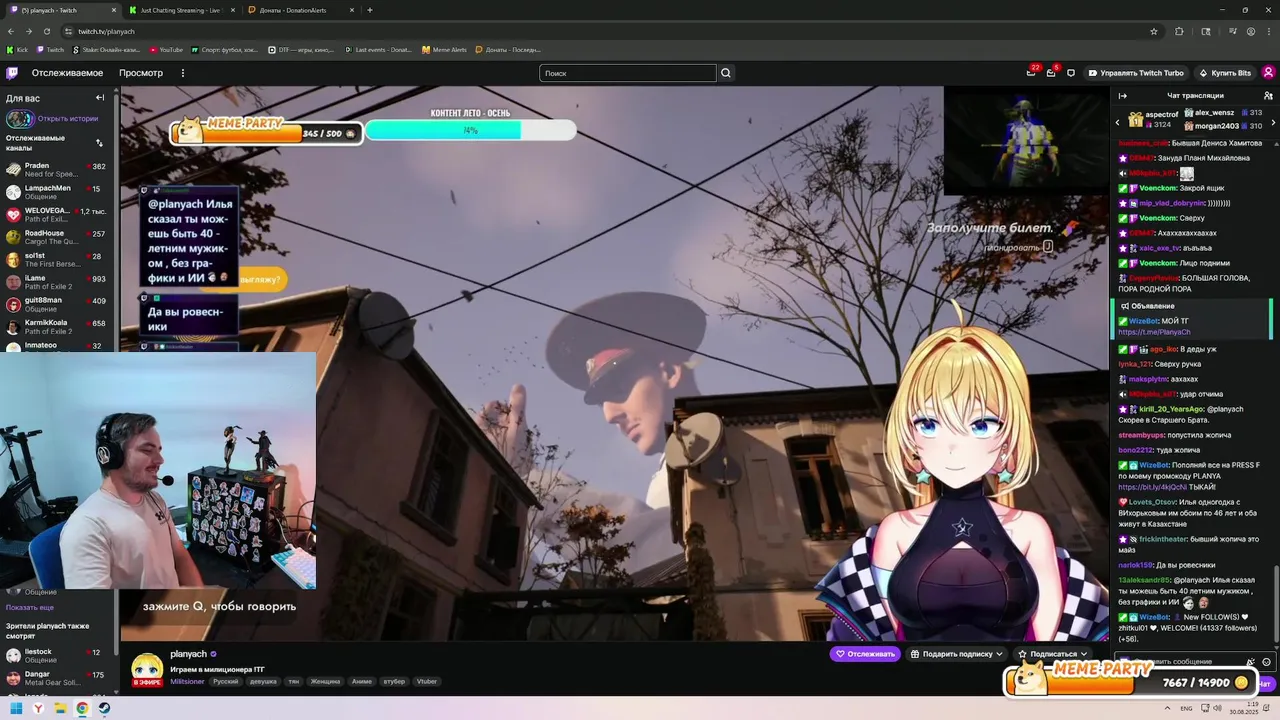Click Управлять Twitch Turbo button
The height and width of the screenshot is (720, 1280).
coord(1136,73)
